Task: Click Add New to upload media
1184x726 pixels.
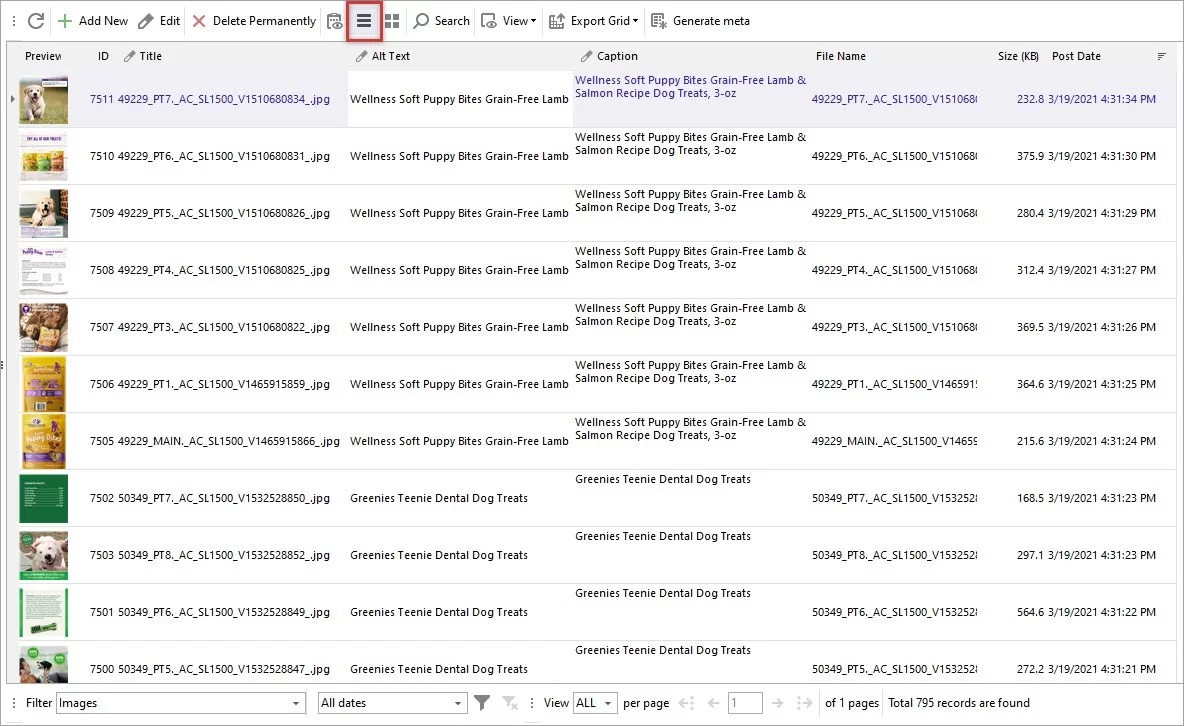Action: [x=93, y=20]
